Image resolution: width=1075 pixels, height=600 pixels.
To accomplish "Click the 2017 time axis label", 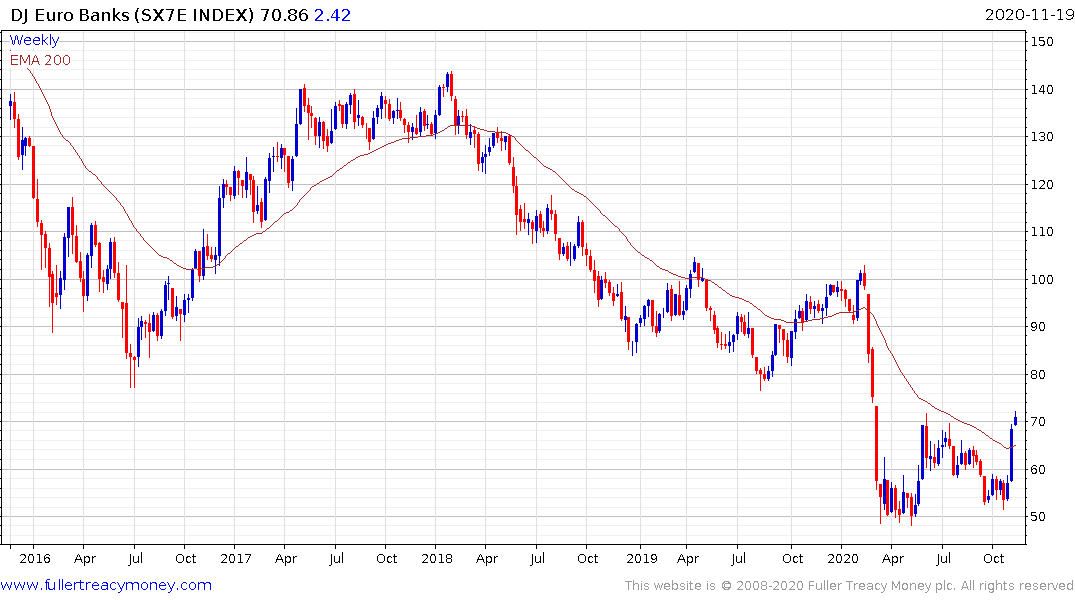I will pos(236,558).
